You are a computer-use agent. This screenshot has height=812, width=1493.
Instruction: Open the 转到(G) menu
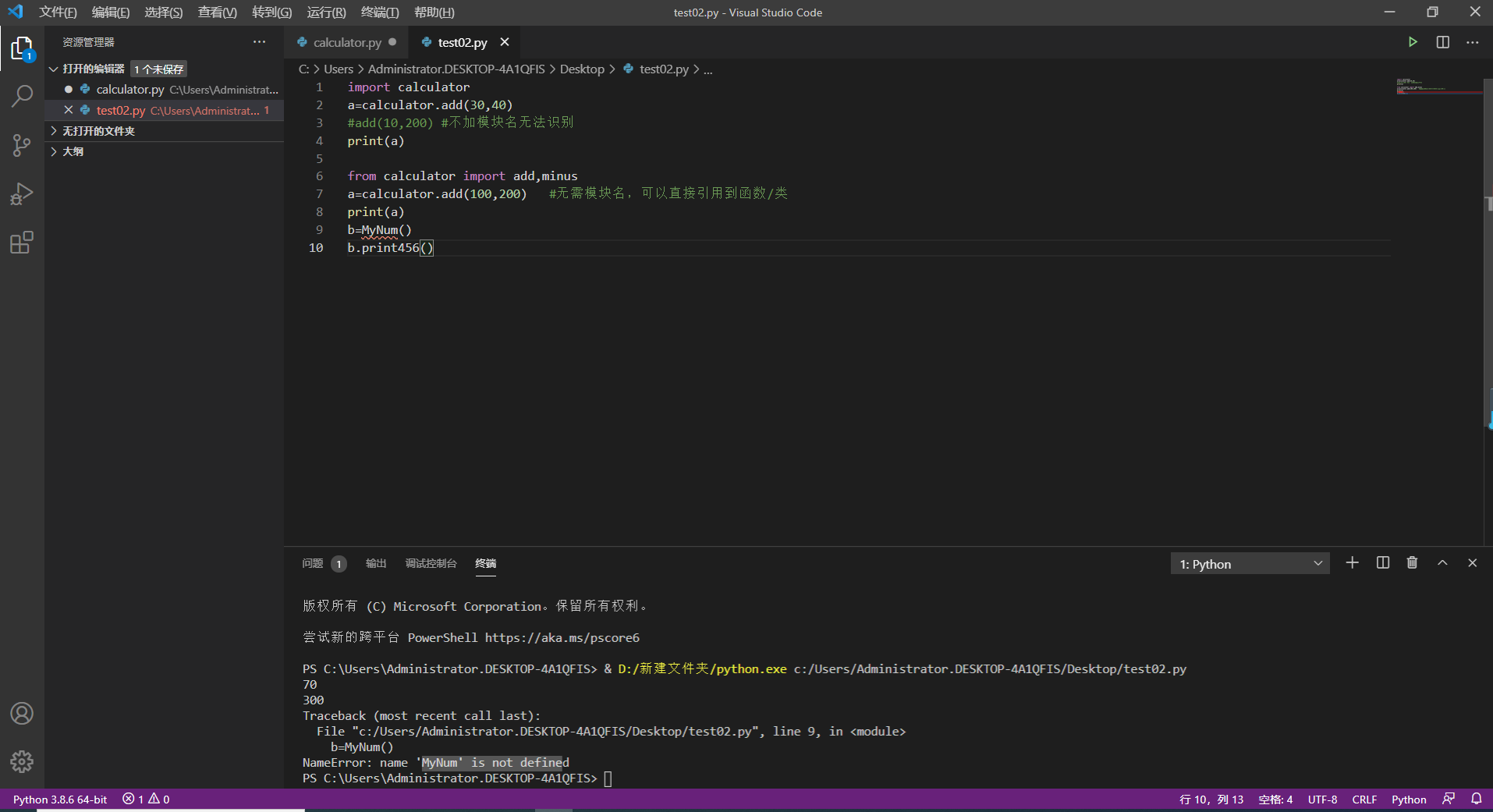coord(272,12)
